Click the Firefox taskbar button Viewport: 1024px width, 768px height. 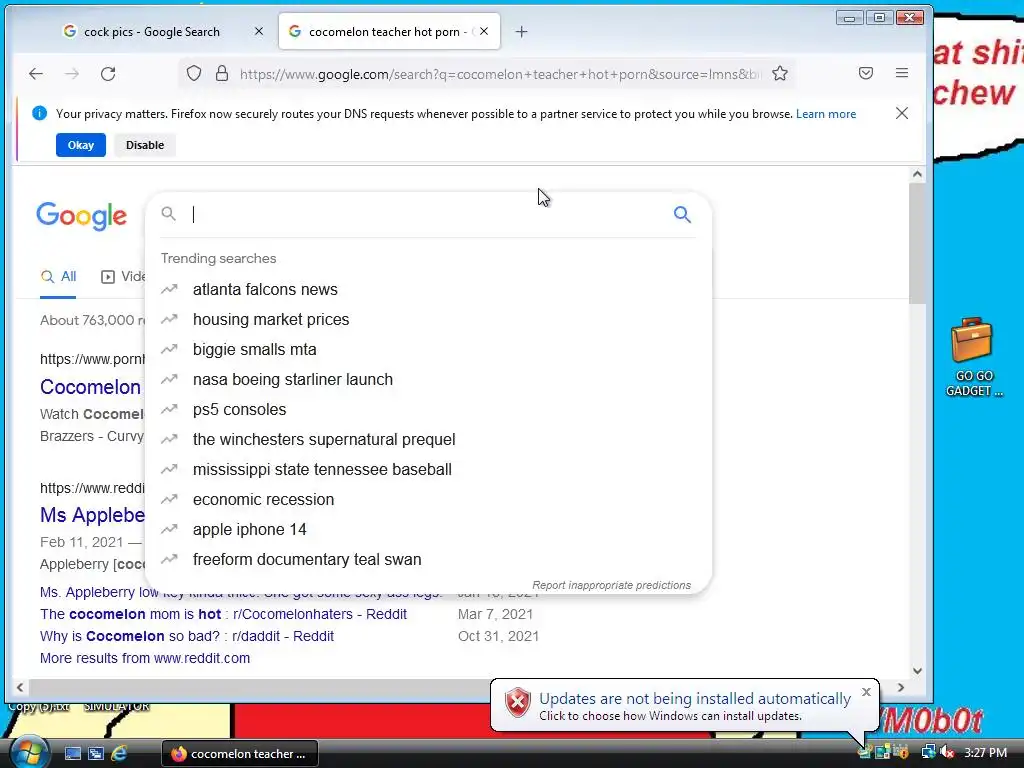tap(240, 754)
